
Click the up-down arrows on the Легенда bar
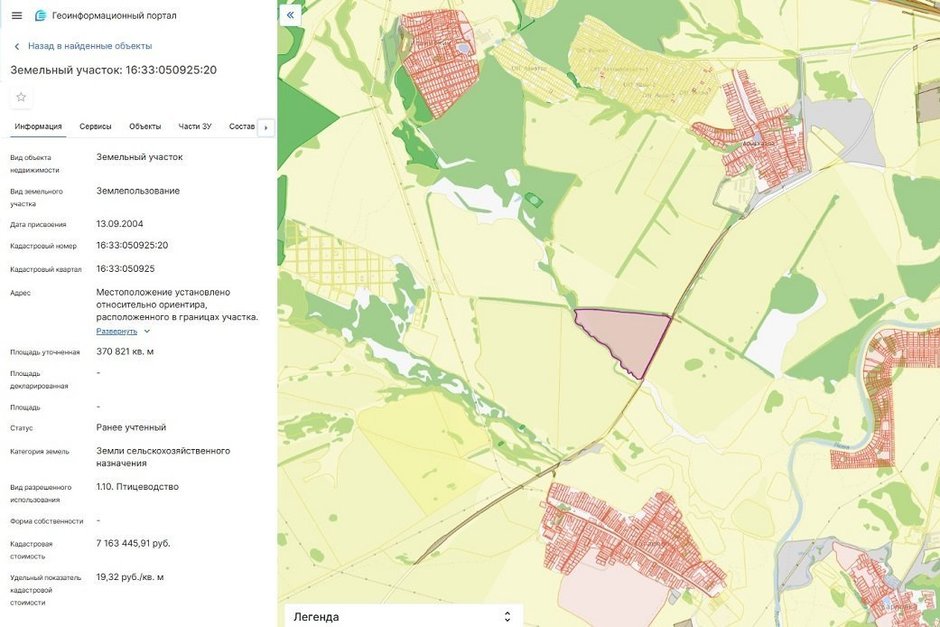[x=507, y=617]
